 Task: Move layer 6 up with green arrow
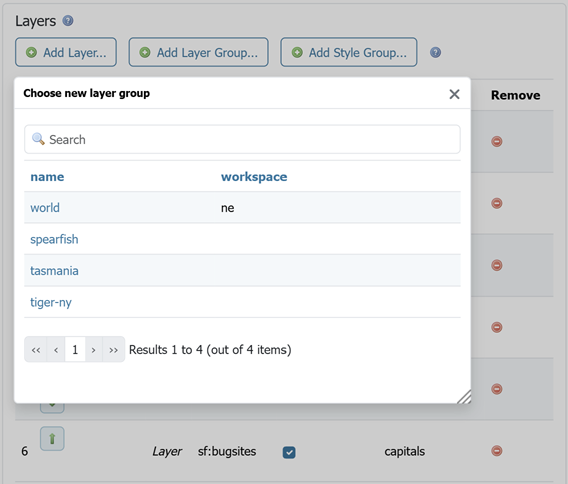[x=52, y=439]
